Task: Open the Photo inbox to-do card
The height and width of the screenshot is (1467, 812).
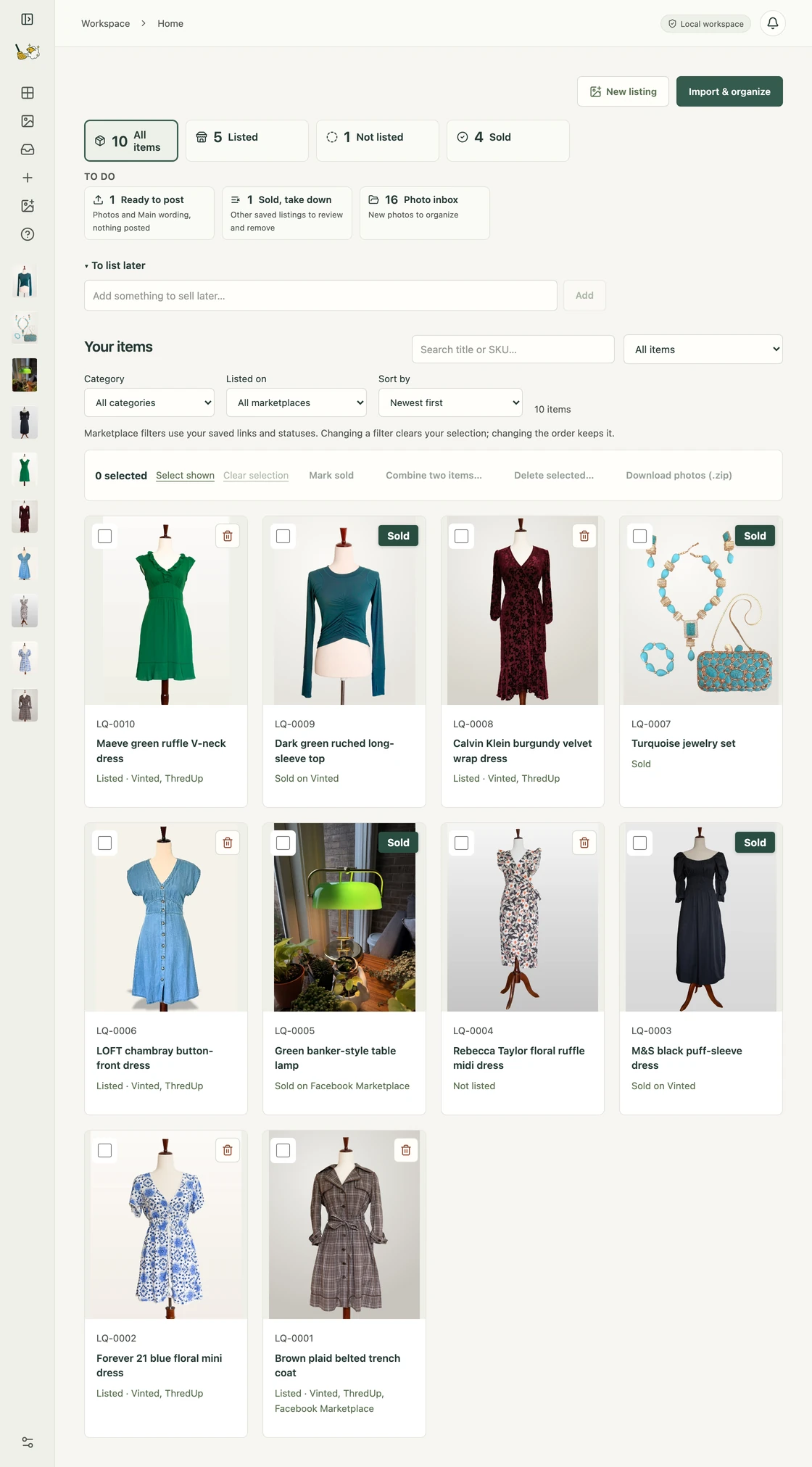Action: point(425,213)
